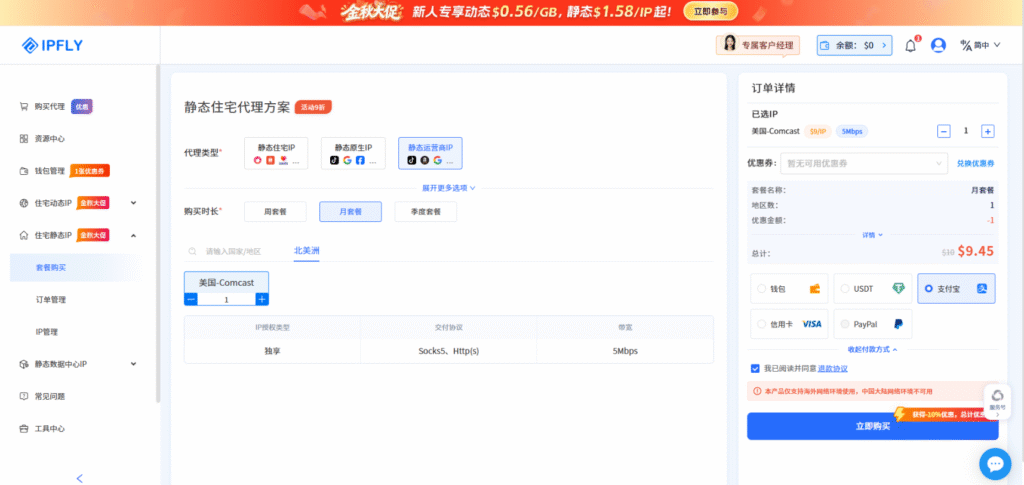Expand order 详情 details

872,235
